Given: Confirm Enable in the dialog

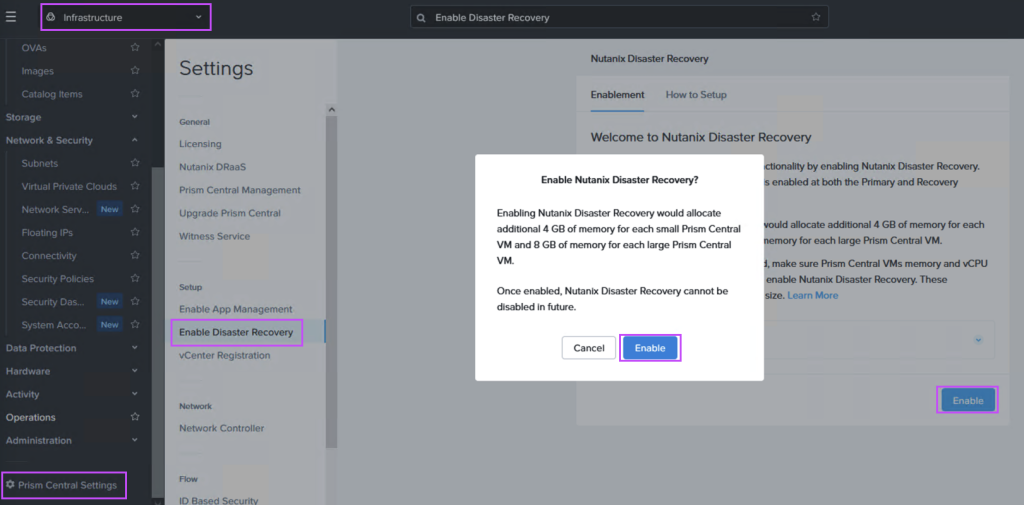Looking at the screenshot, I should [650, 348].
